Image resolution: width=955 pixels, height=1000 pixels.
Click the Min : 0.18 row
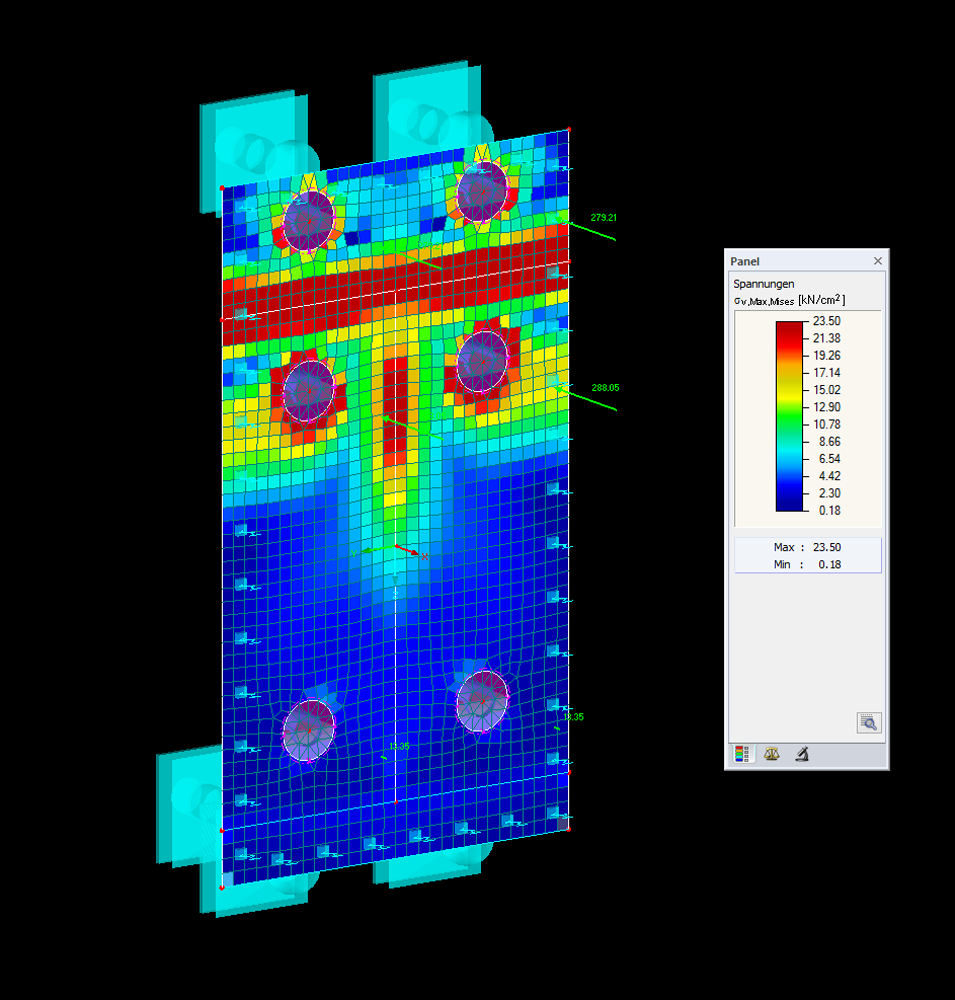click(808, 564)
